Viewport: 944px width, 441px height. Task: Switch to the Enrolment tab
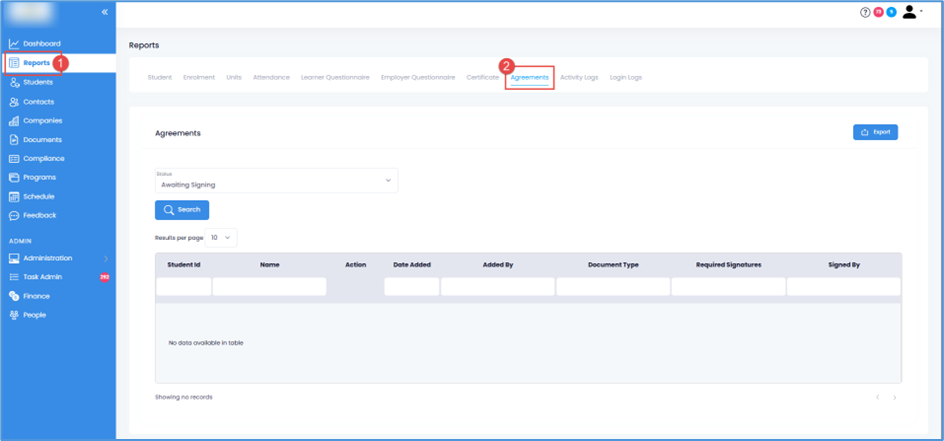pyautogui.click(x=199, y=77)
